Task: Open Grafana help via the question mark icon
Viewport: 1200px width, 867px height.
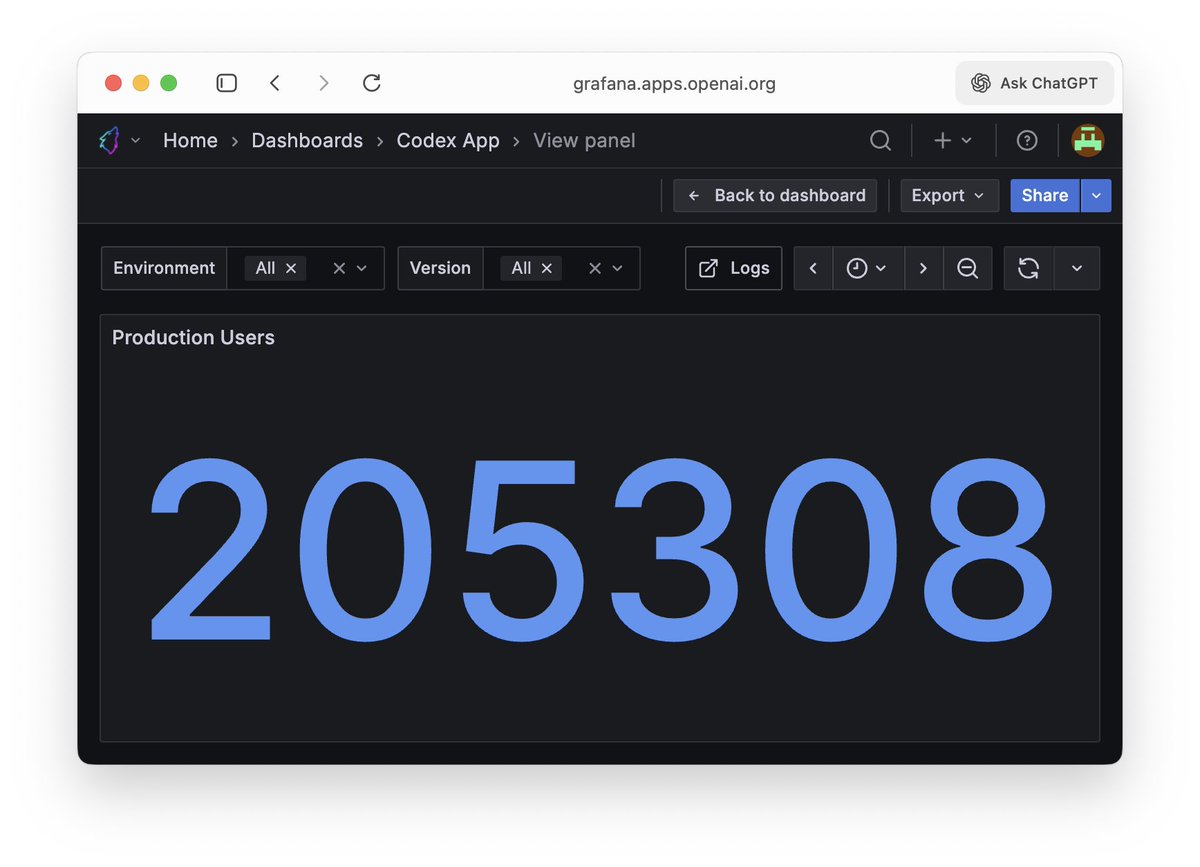Action: (1027, 140)
